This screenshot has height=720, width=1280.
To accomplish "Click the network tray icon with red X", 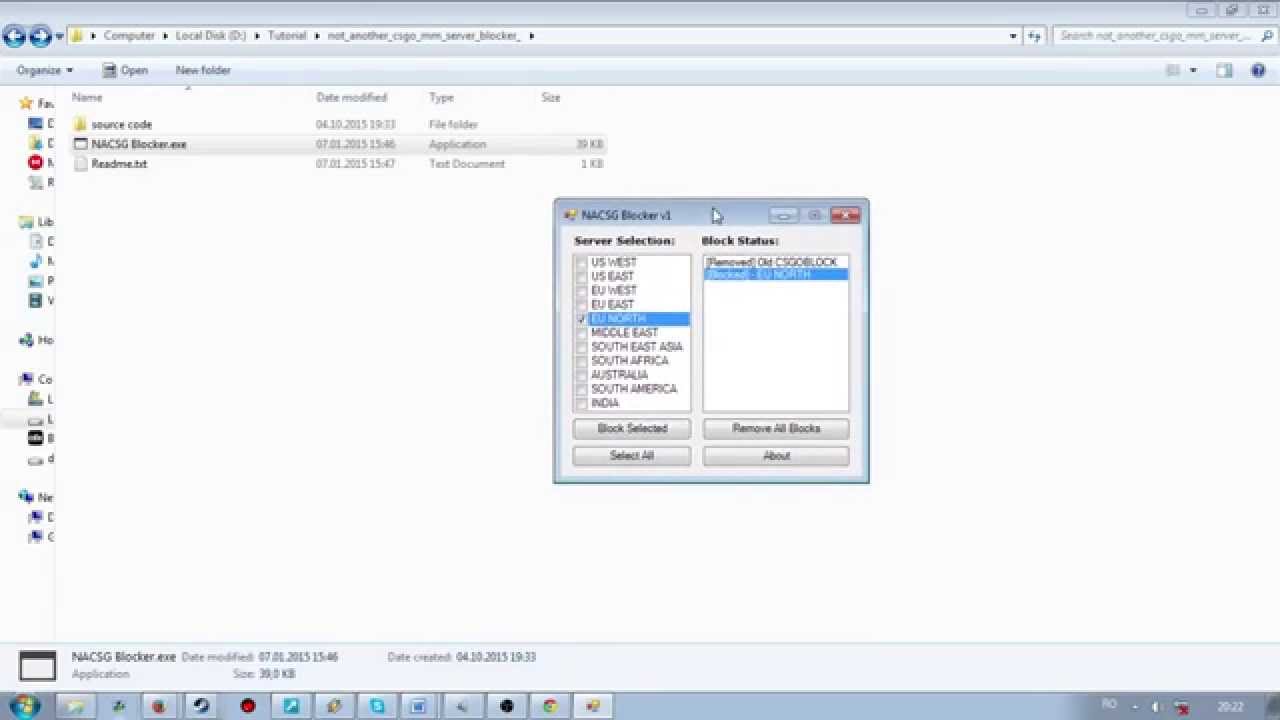I will [x=1182, y=707].
